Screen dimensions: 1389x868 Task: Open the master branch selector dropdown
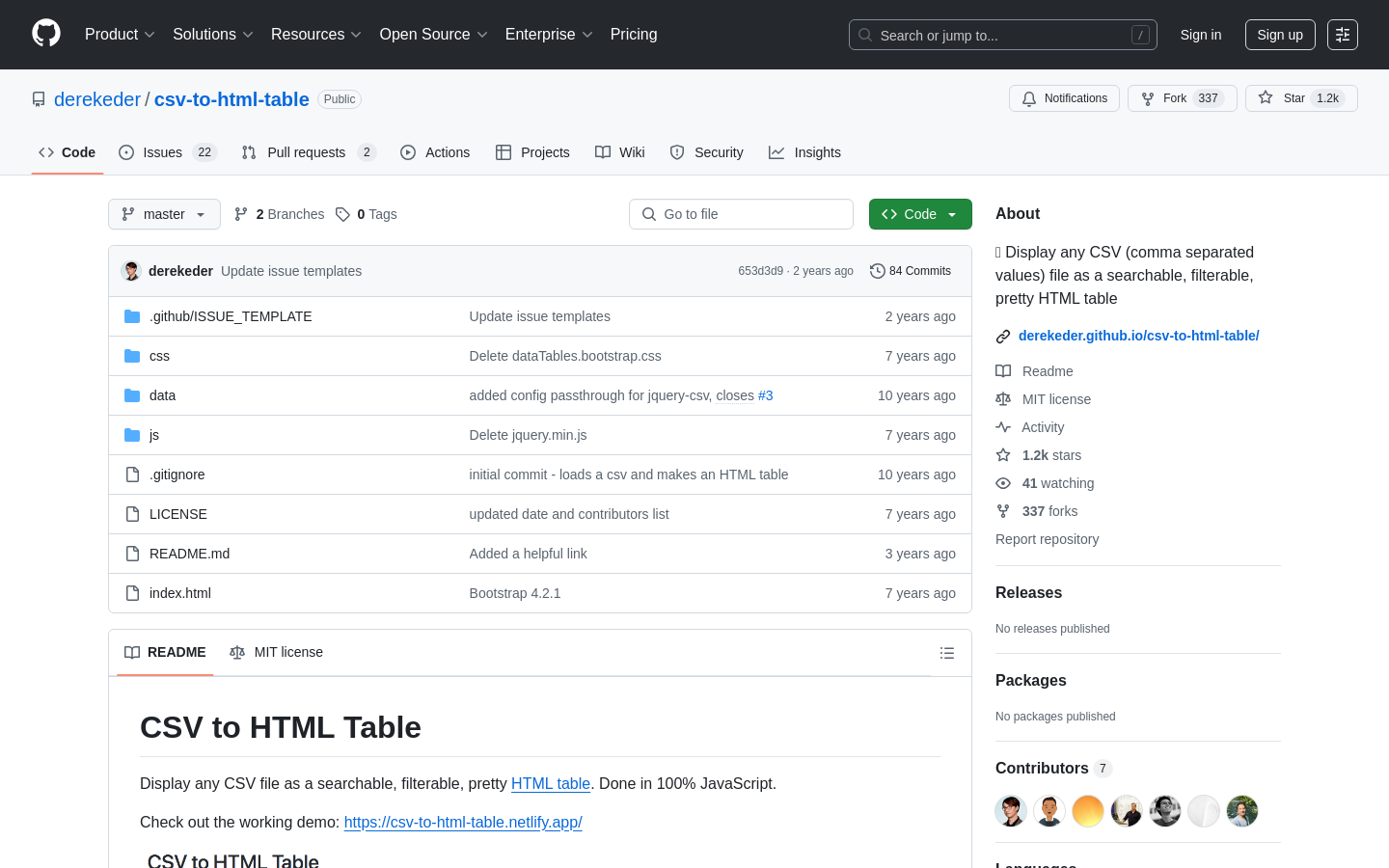(164, 214)
